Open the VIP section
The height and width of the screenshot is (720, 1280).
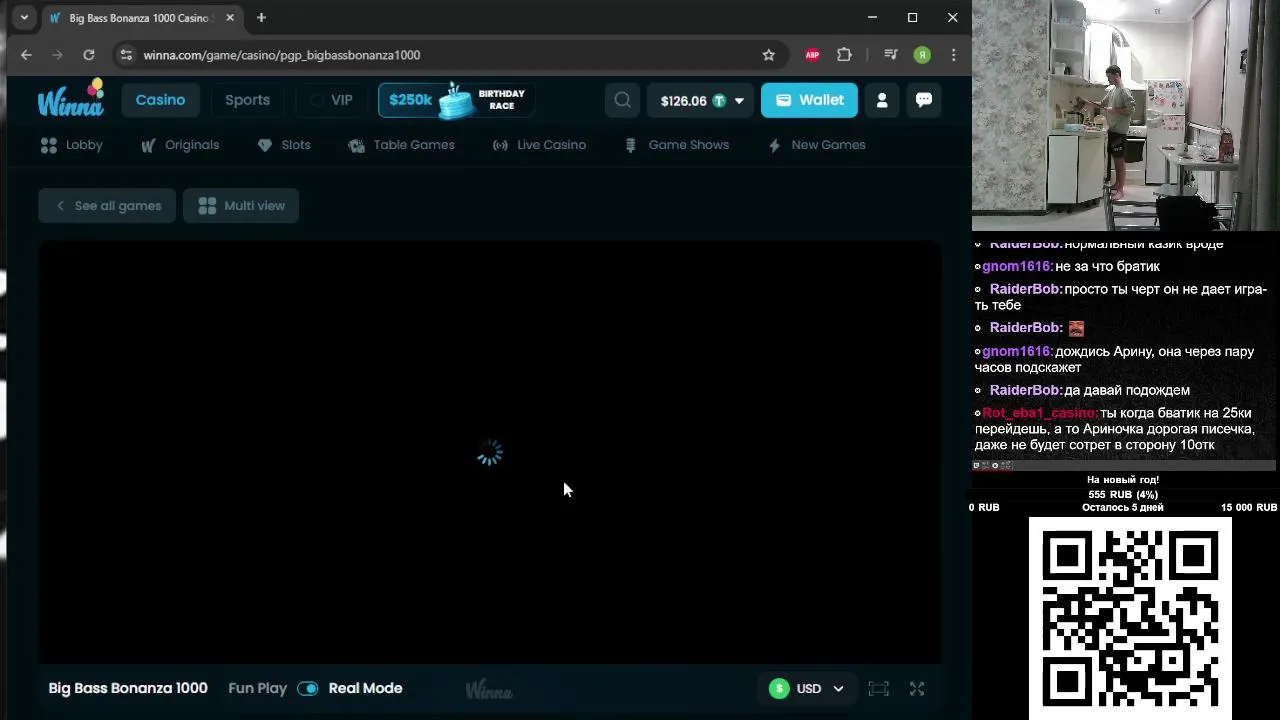point(332,100)
